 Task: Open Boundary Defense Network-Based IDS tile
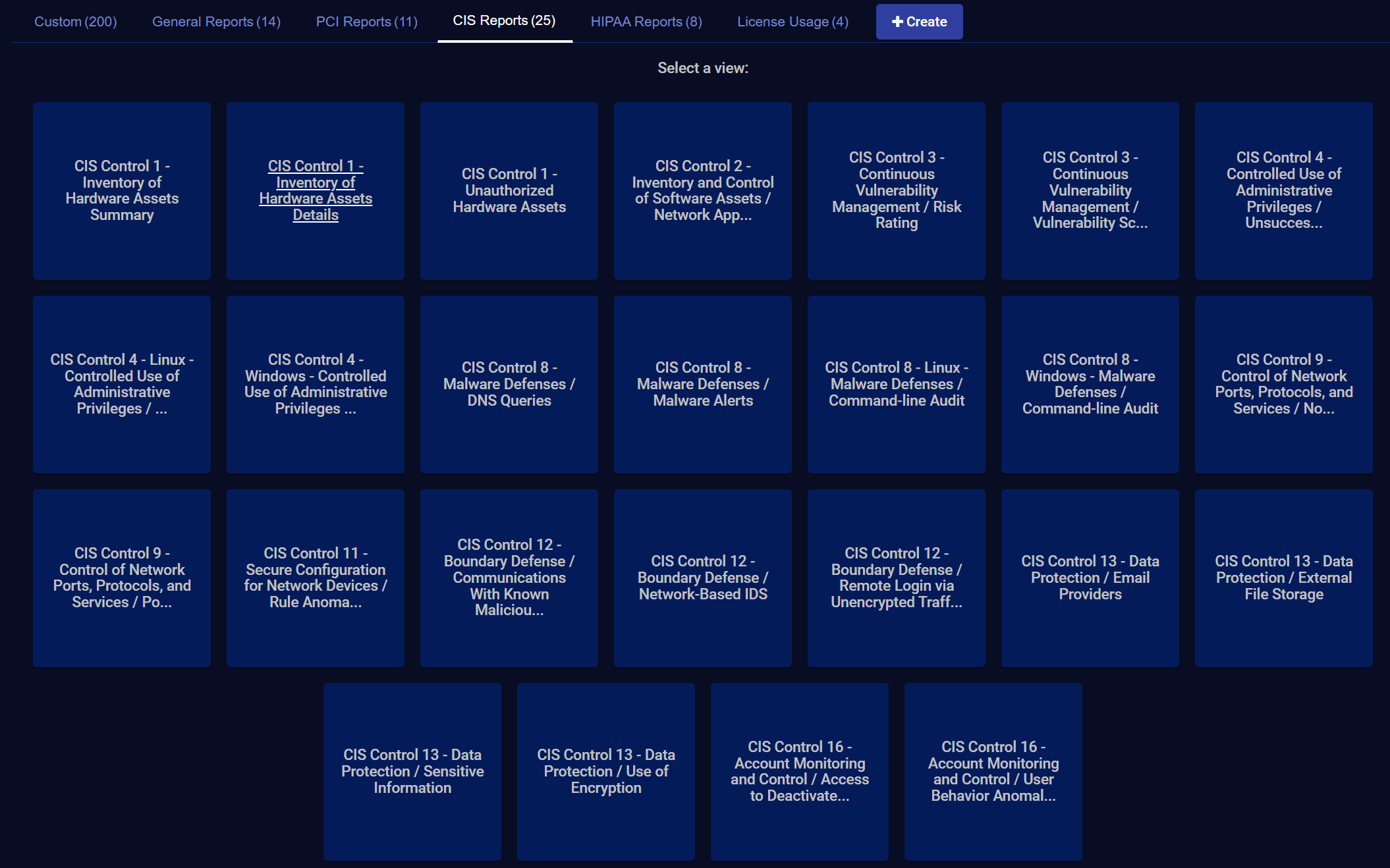point(703,578)
